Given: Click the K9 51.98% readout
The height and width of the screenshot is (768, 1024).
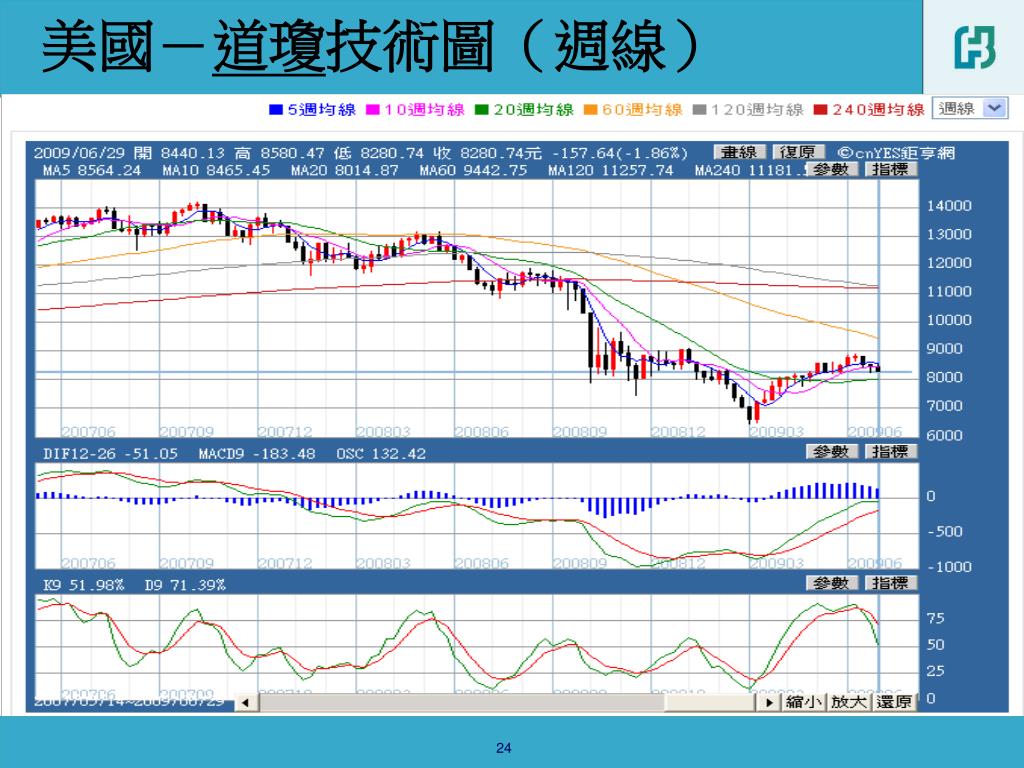Looking at the screenshot, I should pyautogui.click(x=84, y=584).
